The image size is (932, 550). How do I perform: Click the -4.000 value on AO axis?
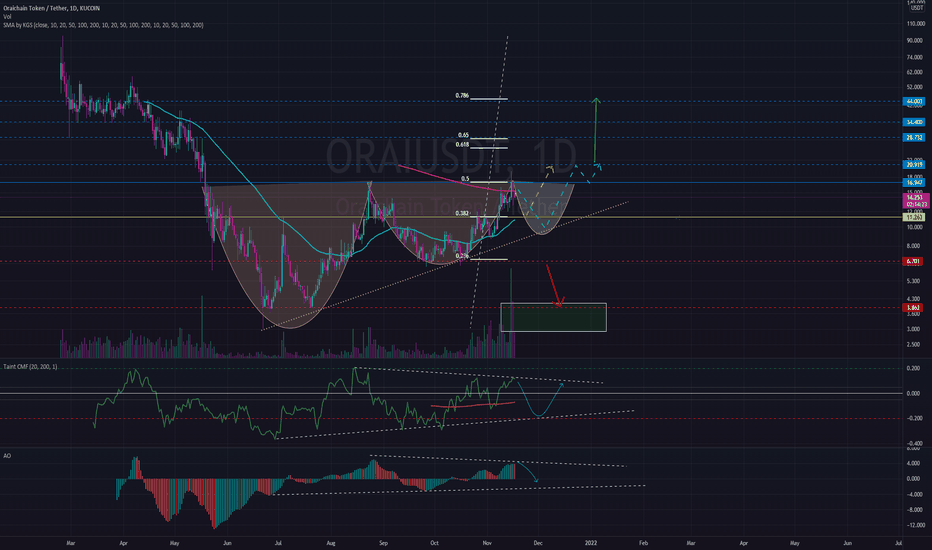[914, 494]
